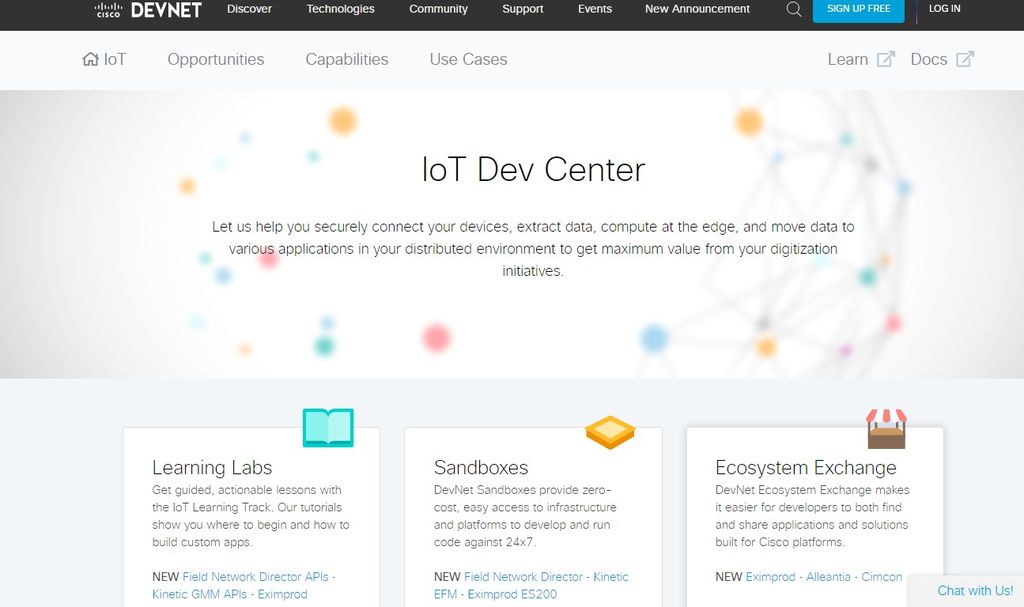The image size is (1024, 607).
Task: Click the Sandboxes yellow box icon
Action: (610, 432)
